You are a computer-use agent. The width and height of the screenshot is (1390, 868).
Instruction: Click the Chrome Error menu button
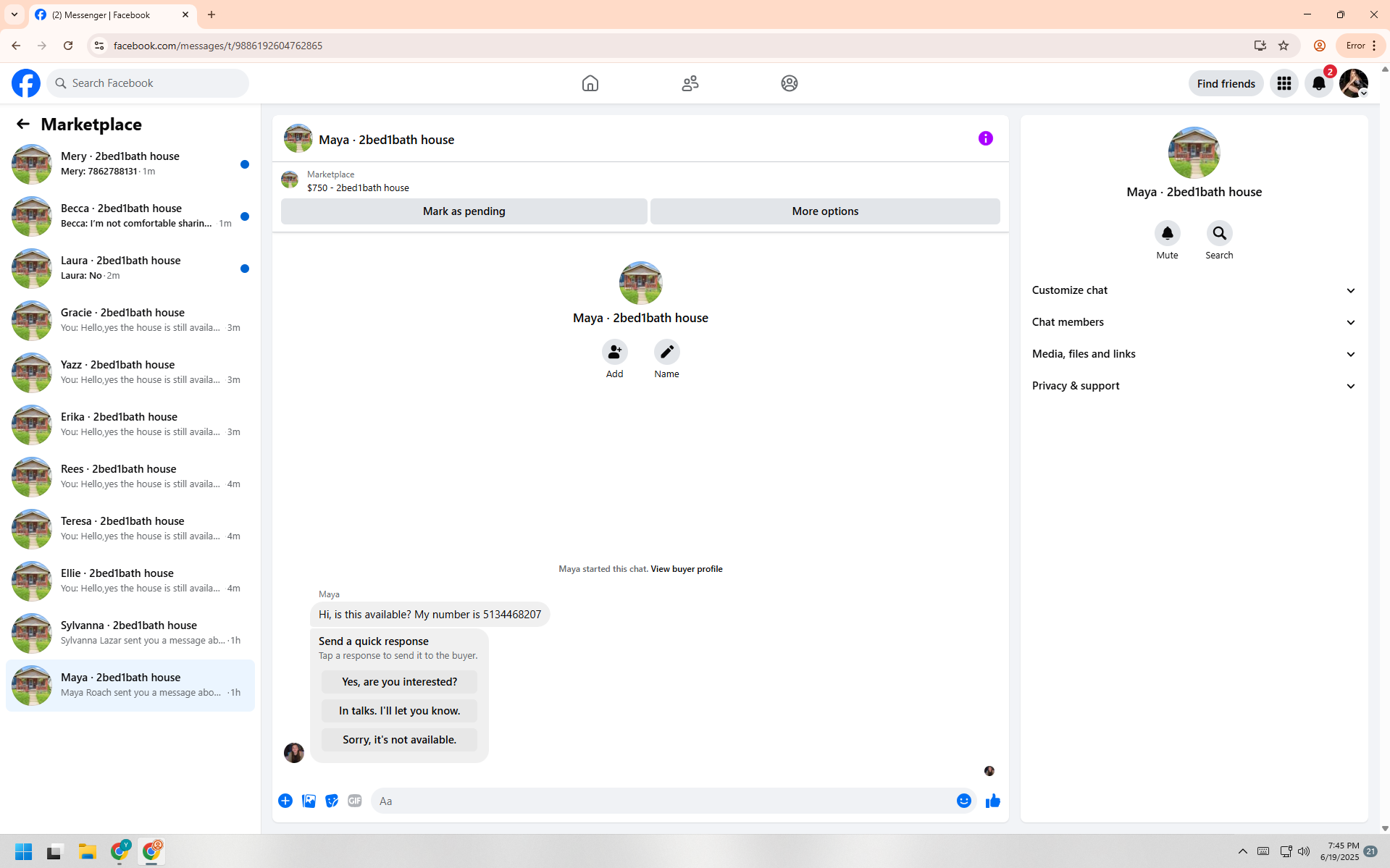point(1360,46)
